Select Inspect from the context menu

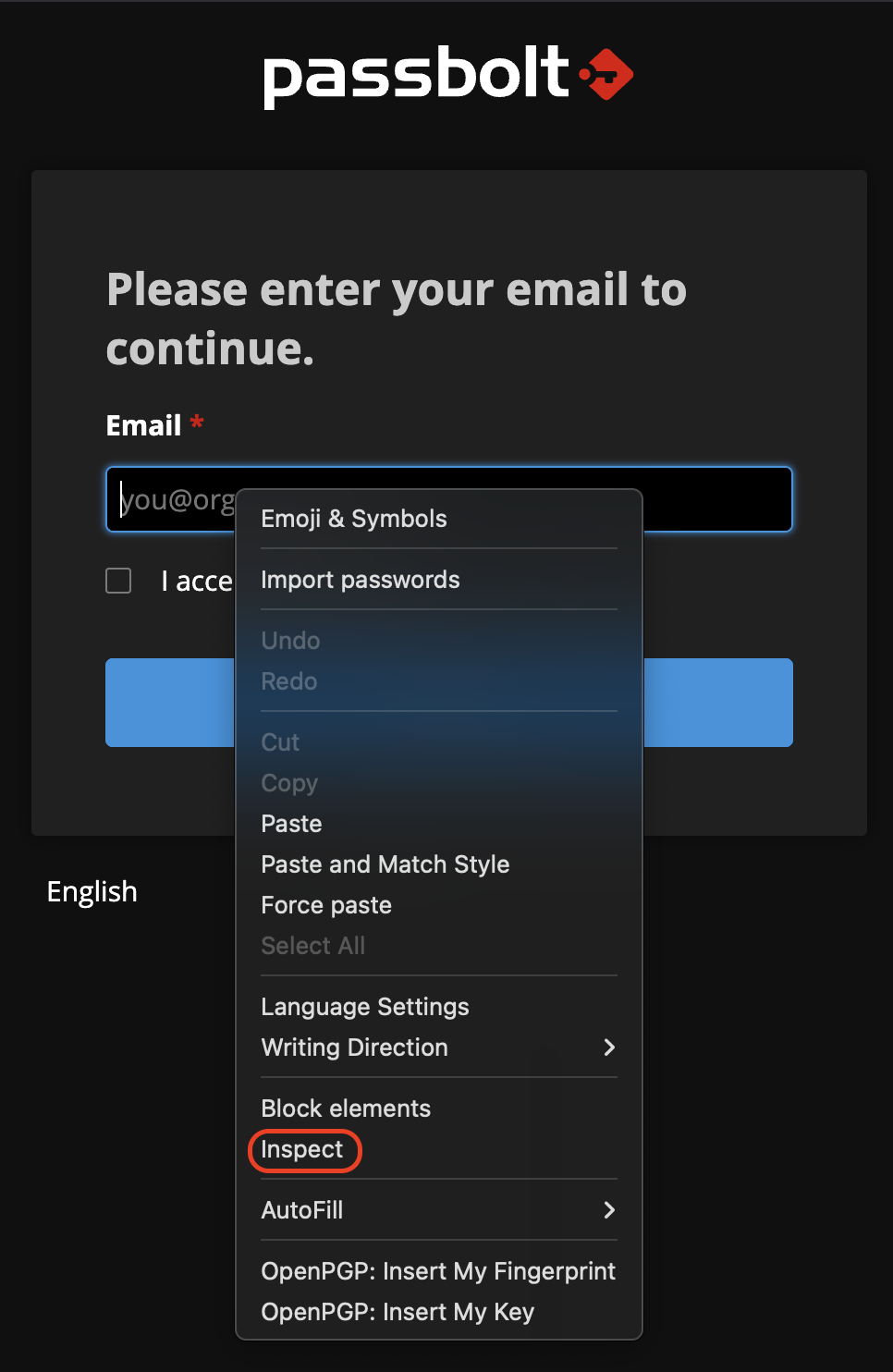[x=302, y=1150]
